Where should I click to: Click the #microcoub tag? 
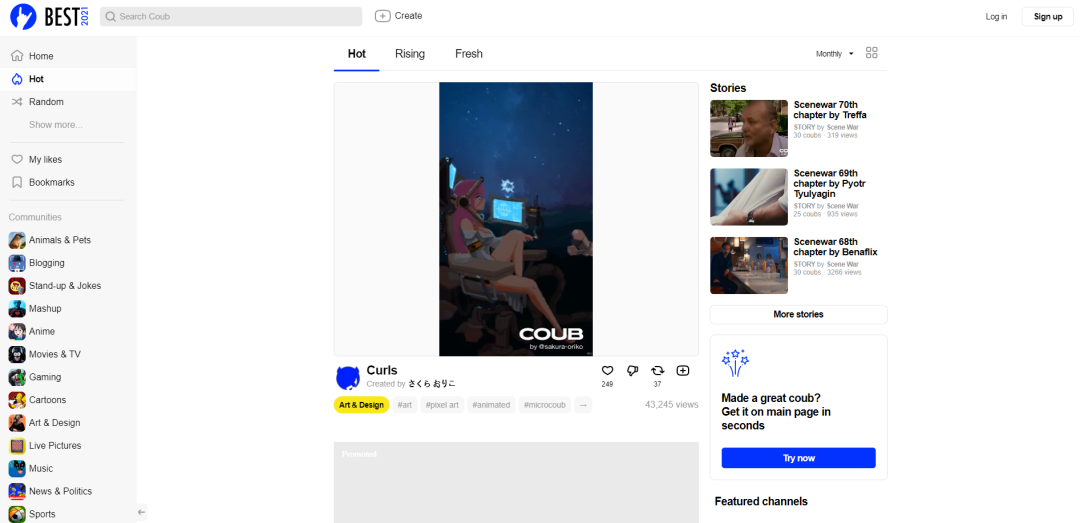pyautogui.click(x=544, y=405)
